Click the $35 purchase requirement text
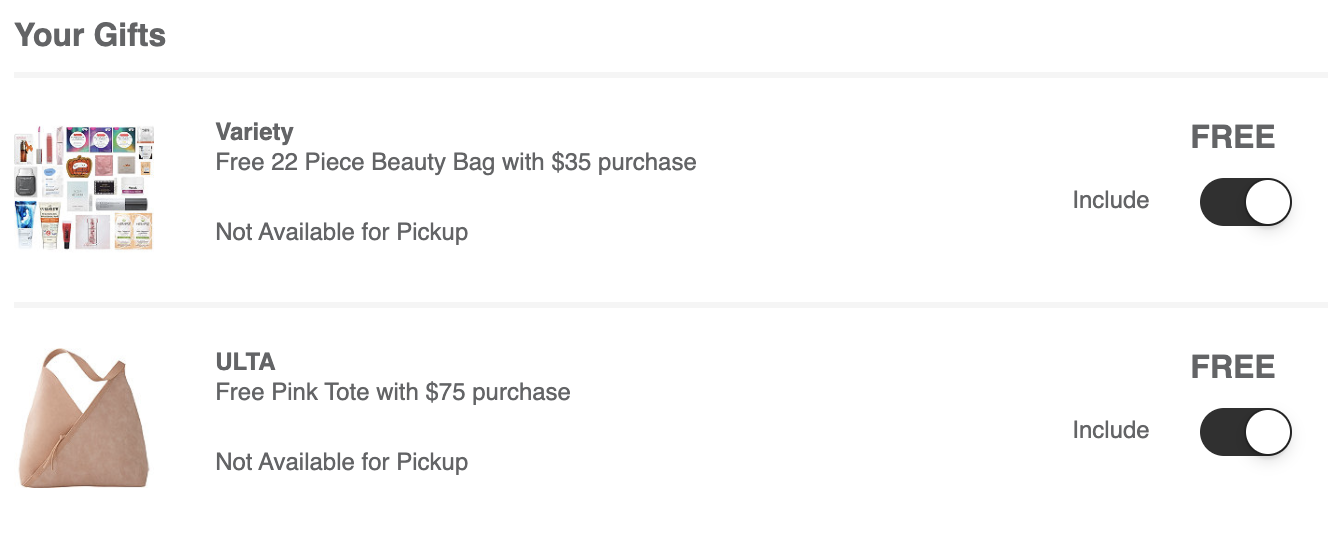Screen dimensions: 1328x538 (x=624, y=162)
